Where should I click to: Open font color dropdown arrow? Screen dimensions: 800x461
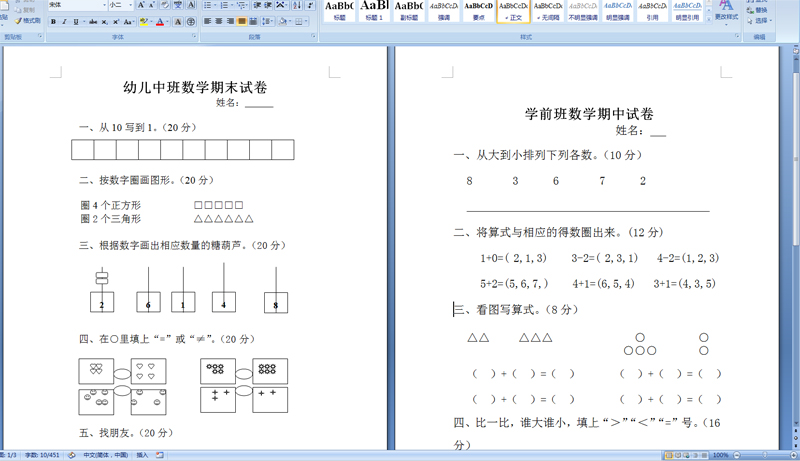pyautogui.click(x=167, y=21)
